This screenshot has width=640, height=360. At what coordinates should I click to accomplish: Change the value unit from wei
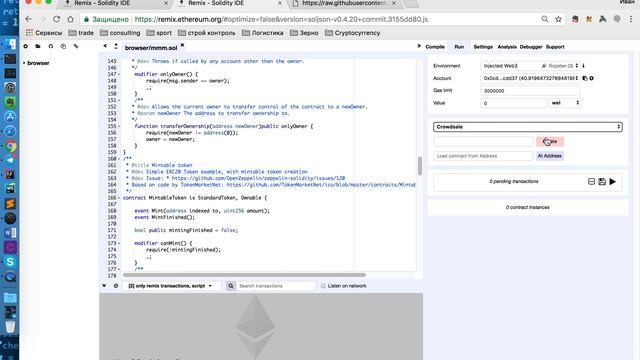(x=564, y=103)
